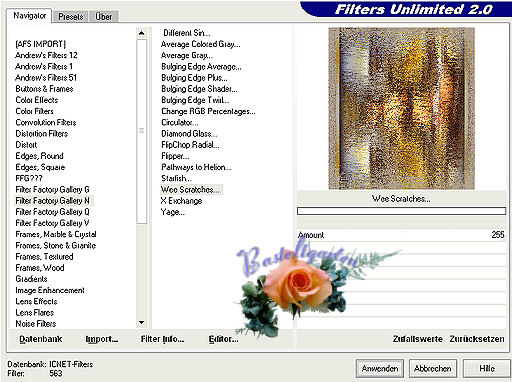Open Filter Info...
This screenshot has width=512, height=382.
point(162,339)
